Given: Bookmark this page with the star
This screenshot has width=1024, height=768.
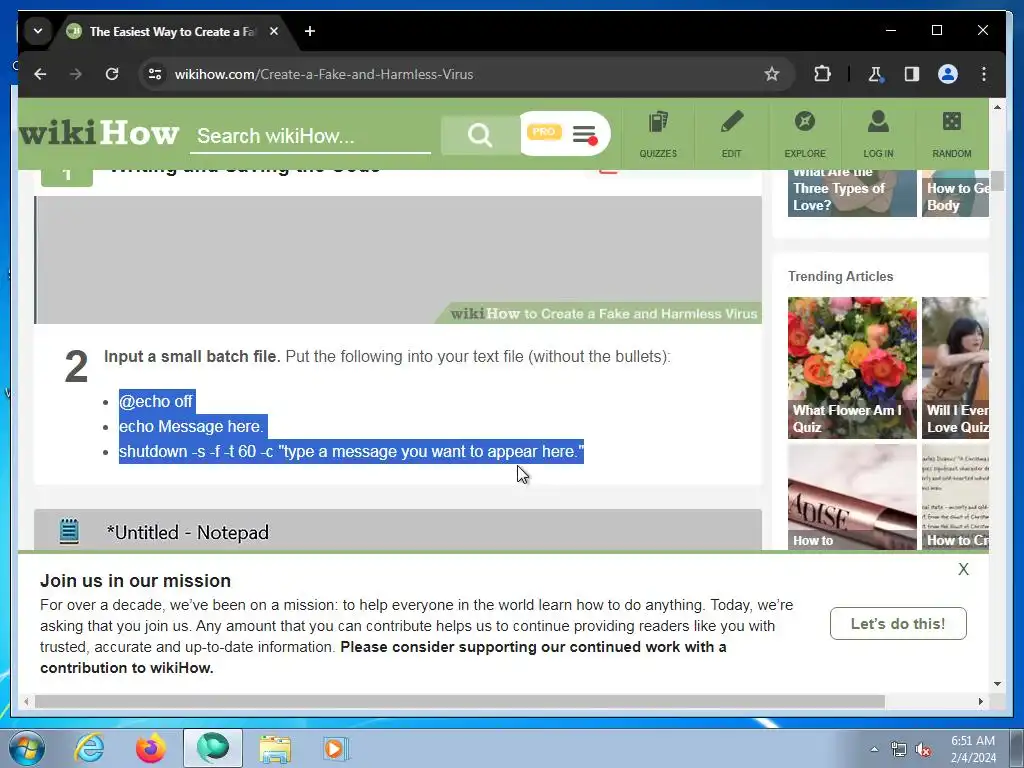Looking at the screenshot, I should click(x=772, y=74).
